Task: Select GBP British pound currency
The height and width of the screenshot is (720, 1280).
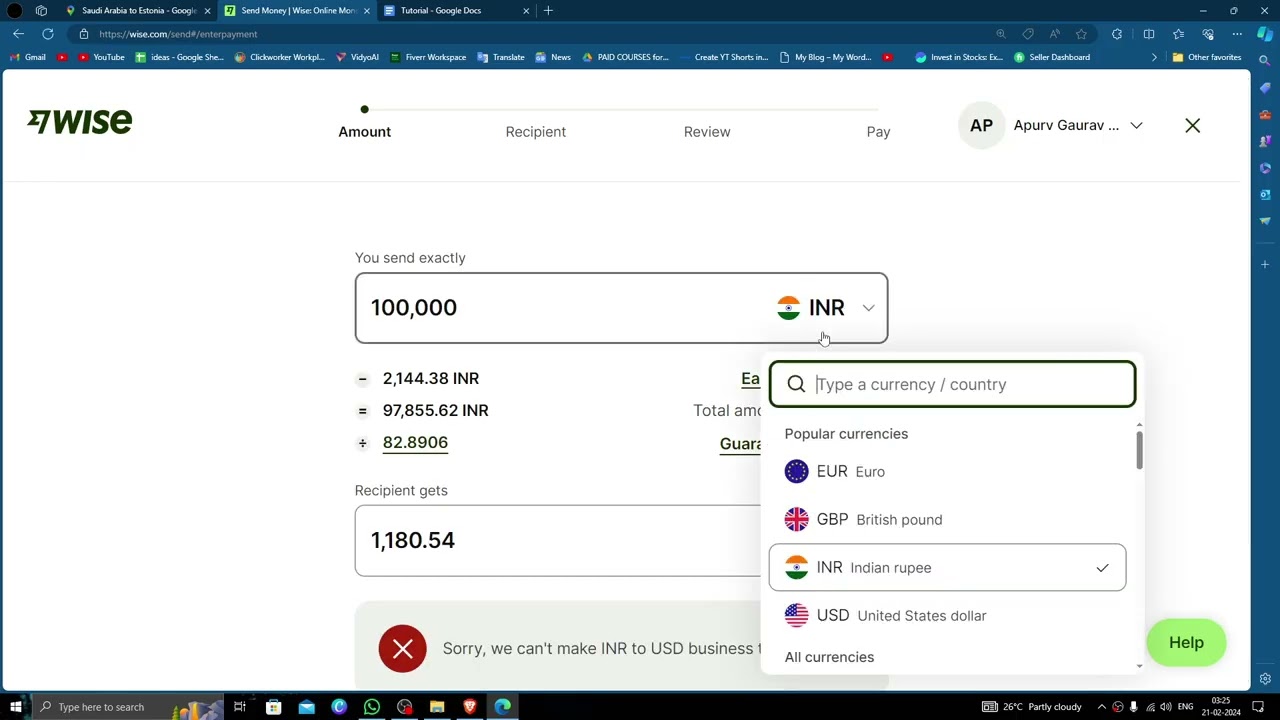Action: [947, 519]
